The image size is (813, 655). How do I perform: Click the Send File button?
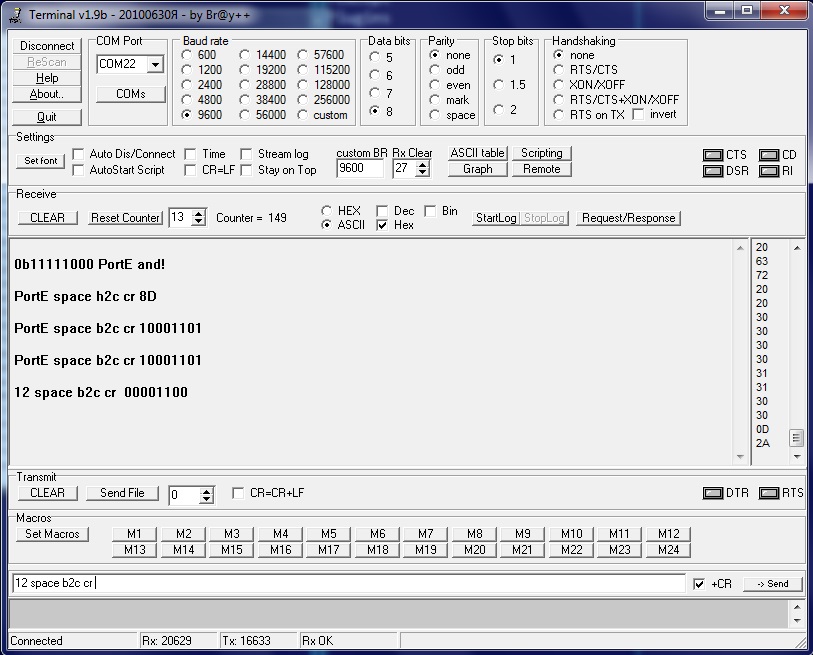122,493
